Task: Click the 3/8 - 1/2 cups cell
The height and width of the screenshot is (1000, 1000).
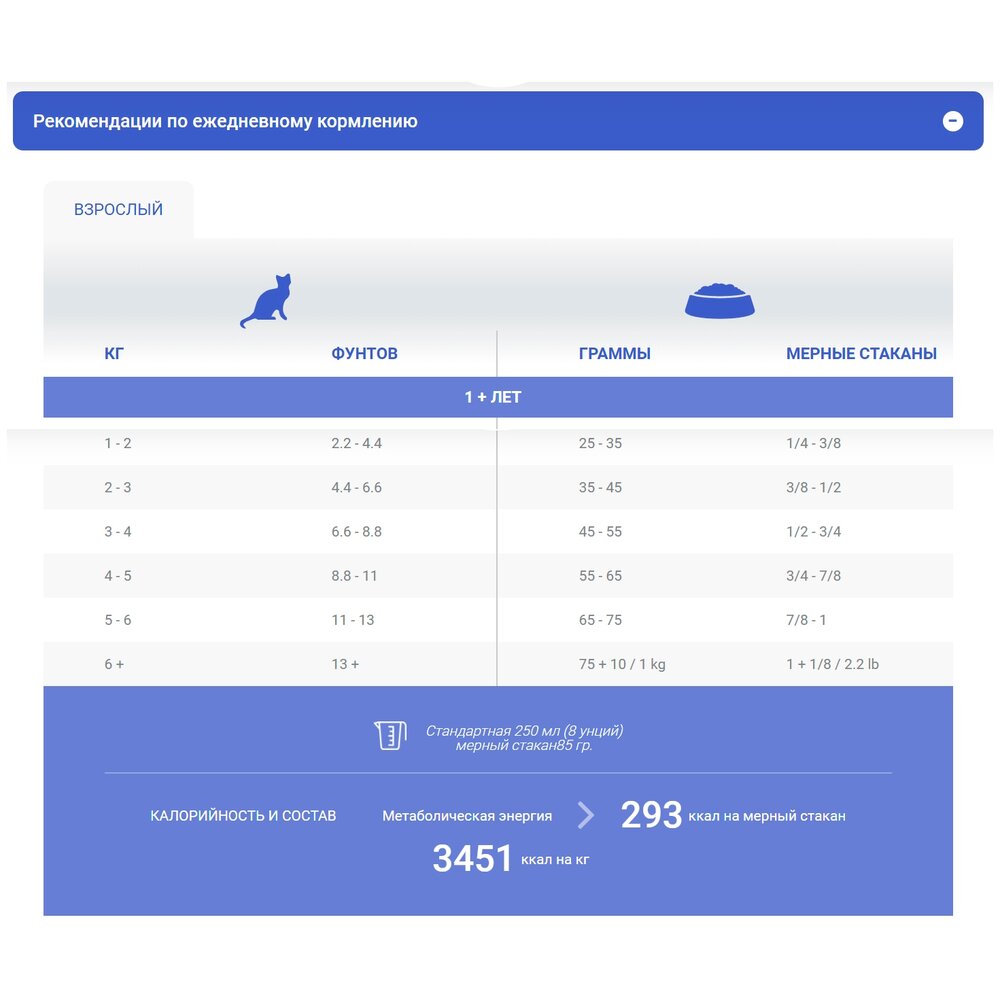Action: click(x=813, y=487)
